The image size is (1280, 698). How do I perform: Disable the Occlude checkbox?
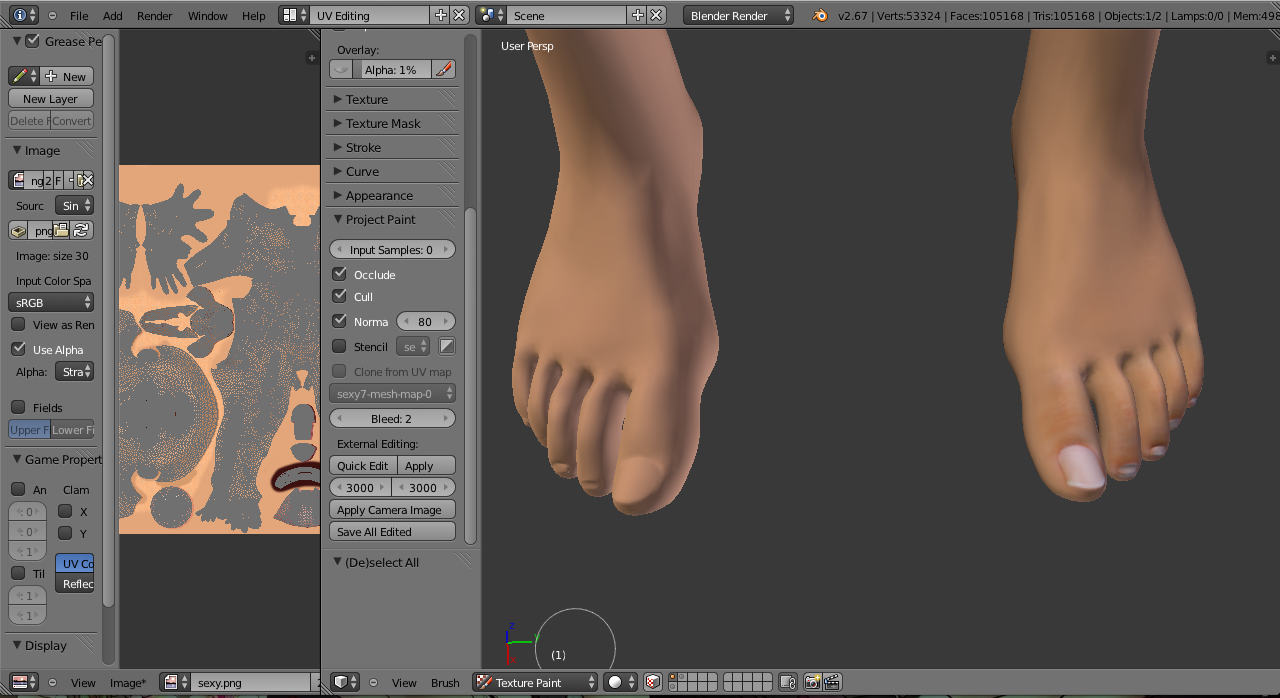point(340,274)
